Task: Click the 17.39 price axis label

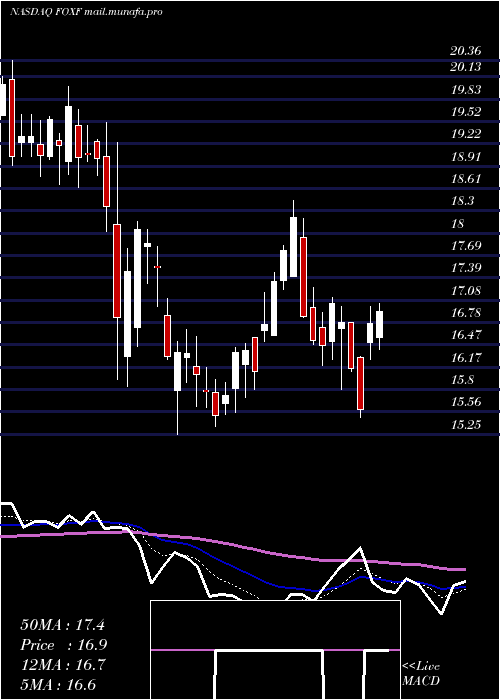Action: point(466,268)
